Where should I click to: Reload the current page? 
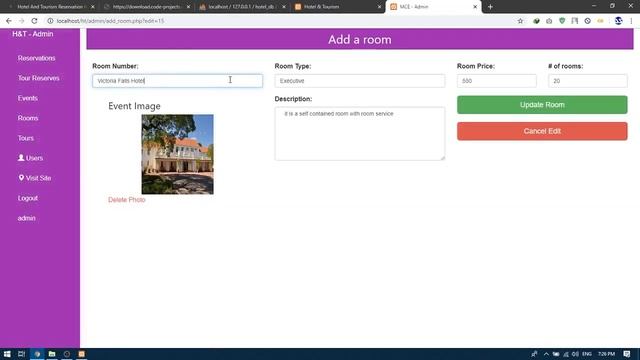click(34, 21)
